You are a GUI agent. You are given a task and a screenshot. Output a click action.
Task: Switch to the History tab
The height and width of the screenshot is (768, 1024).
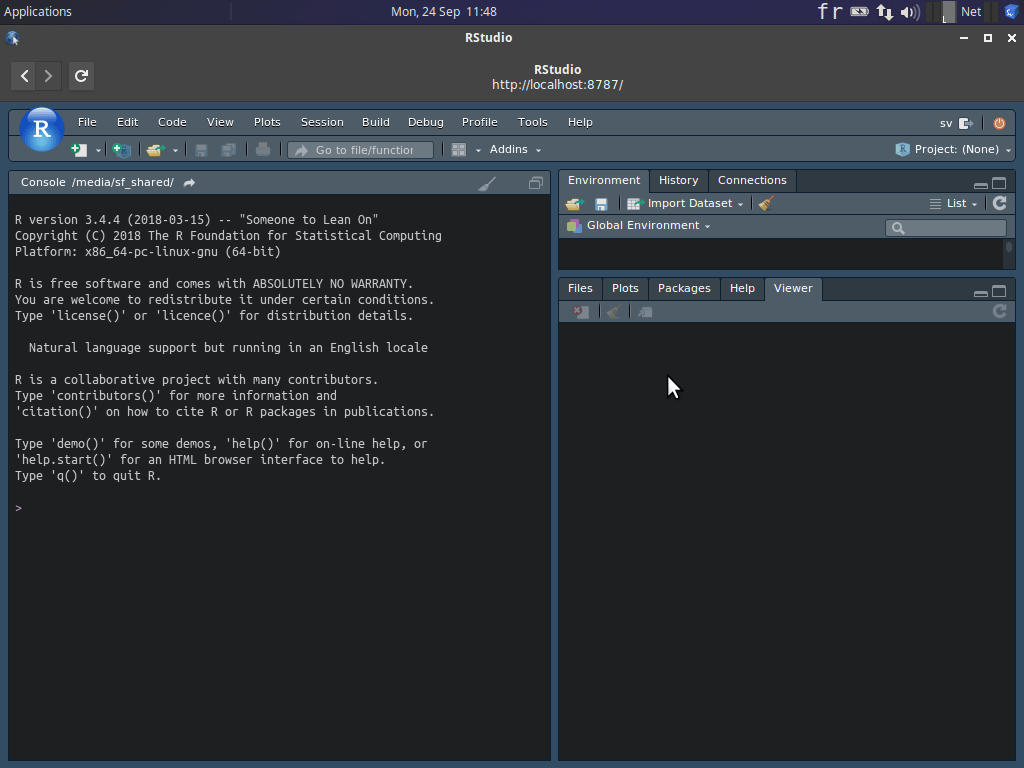pos(679,180)
